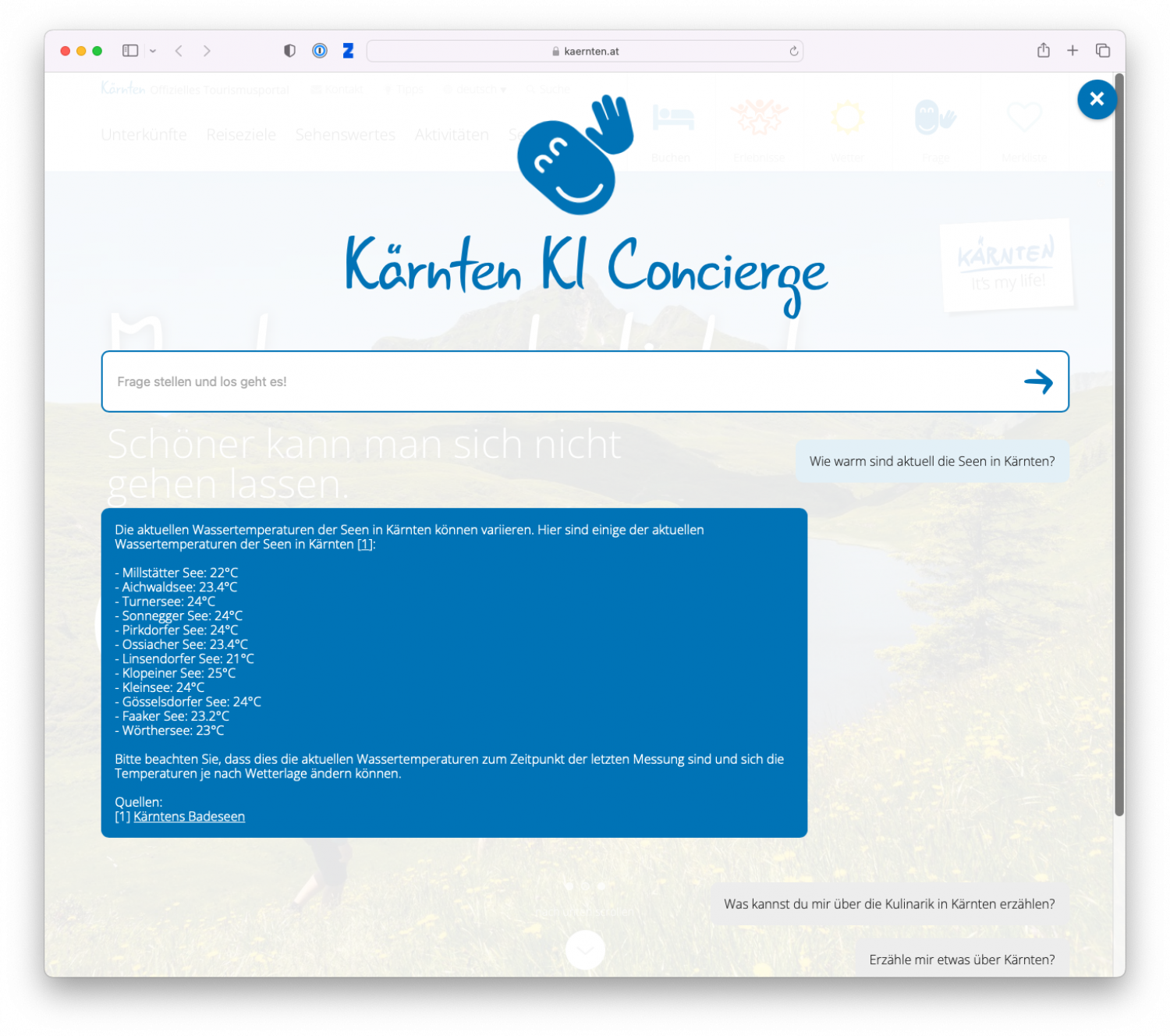This screenshot has width=1170, height=1036.
Task: Click the scroll-down chevron circle
Action: click(x=585, y=949)
